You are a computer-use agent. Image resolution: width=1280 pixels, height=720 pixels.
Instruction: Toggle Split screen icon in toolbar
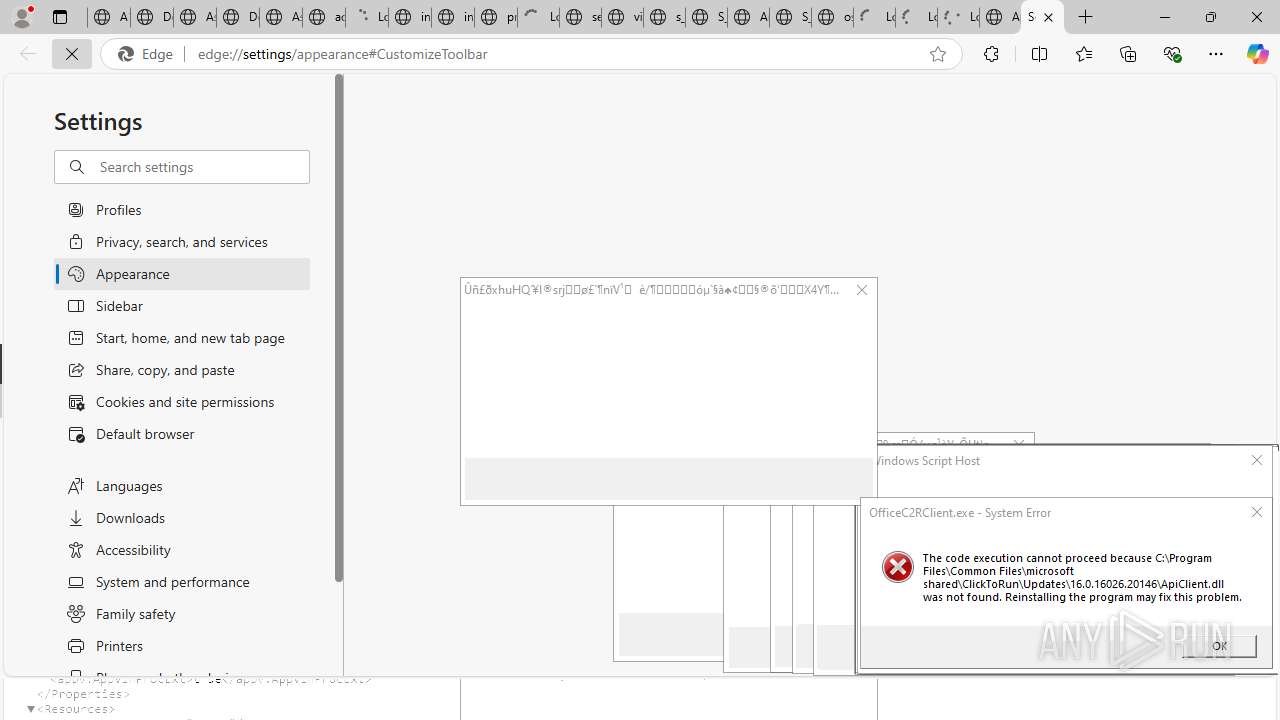[1039, 54]
